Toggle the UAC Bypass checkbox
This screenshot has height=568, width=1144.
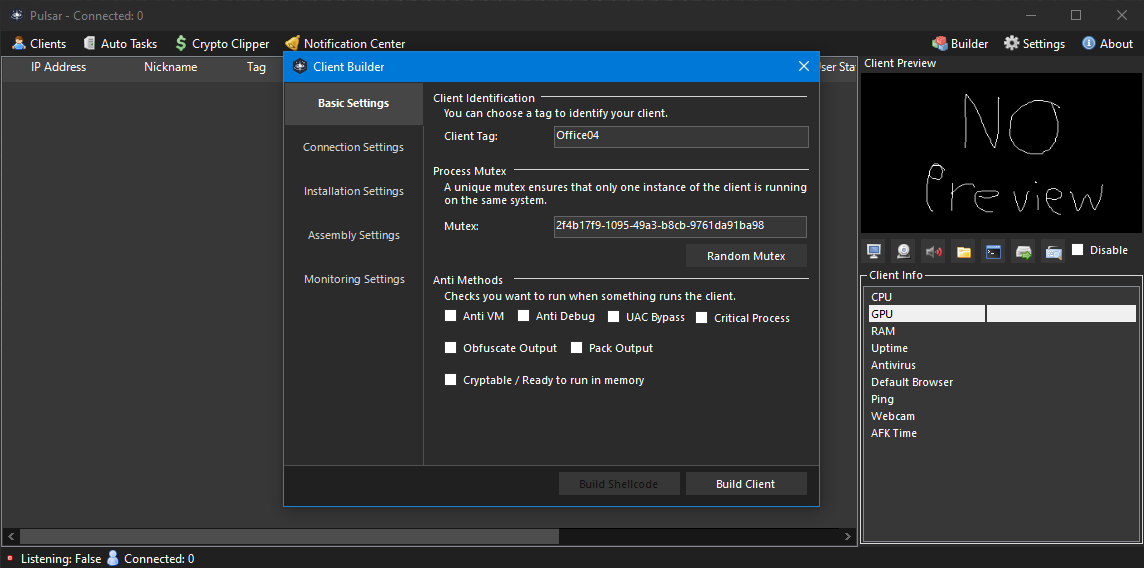614,317
